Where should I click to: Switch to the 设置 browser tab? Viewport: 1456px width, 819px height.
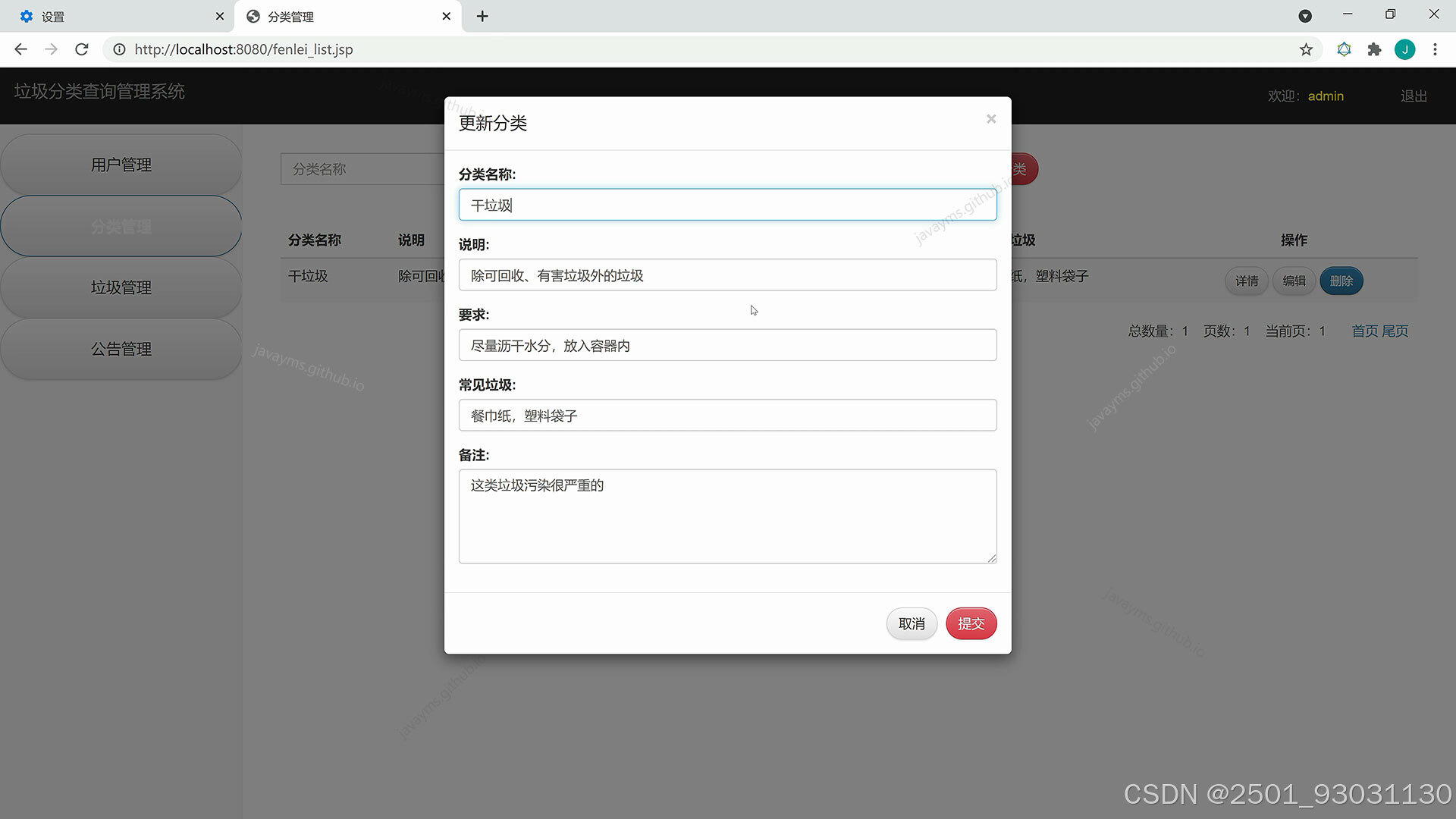pyautogui.click(x=118, y=16)
